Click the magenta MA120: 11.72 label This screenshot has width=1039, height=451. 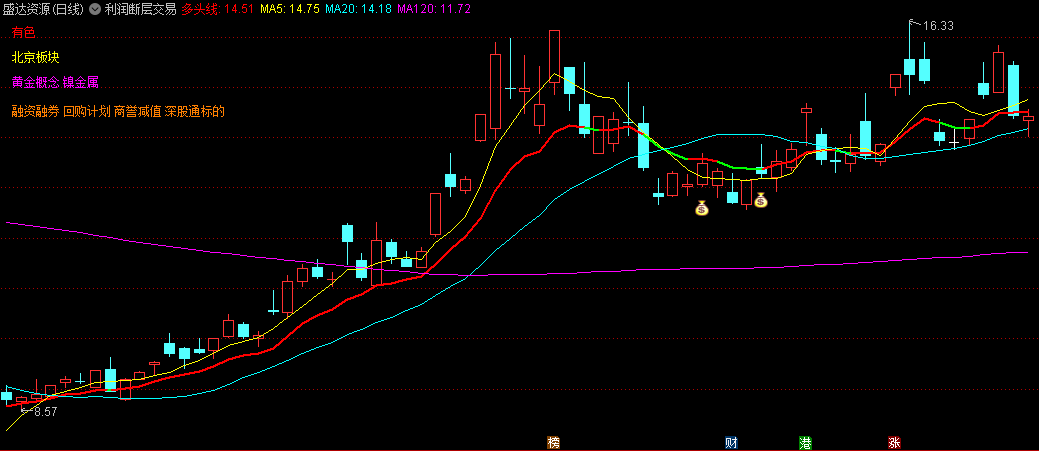435,9
